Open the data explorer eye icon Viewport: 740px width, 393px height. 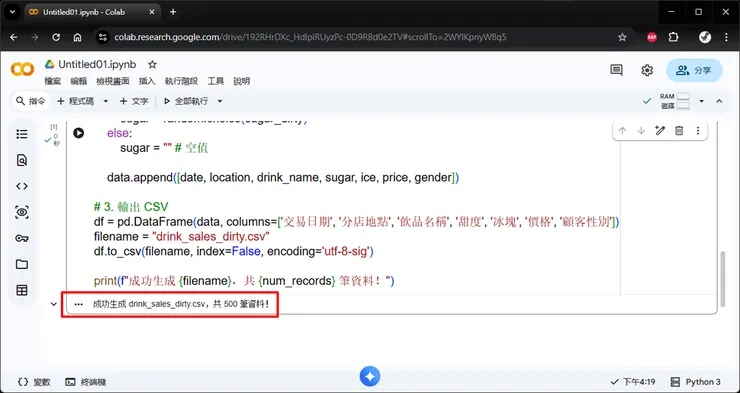coord(22,212)
